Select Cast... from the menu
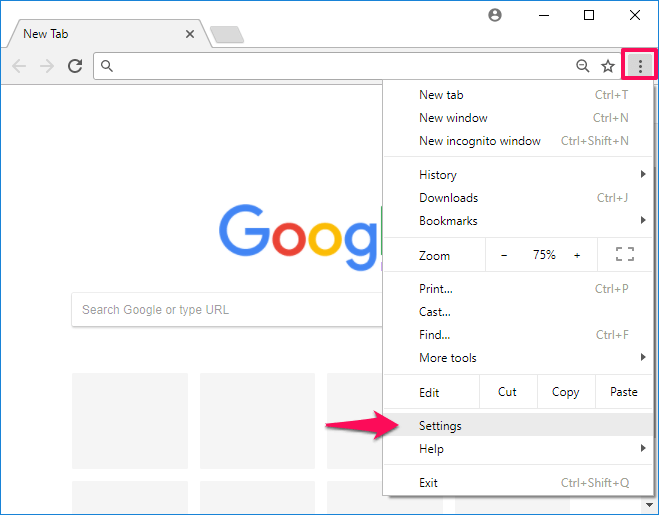Image resolution: width=659 pixels, height=515 pixels. pos(518,312)
